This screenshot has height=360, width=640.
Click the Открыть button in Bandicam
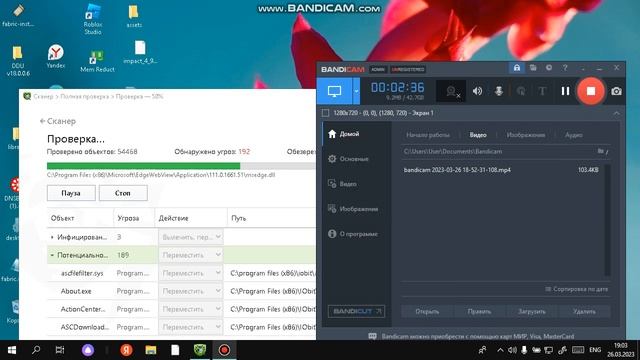pos(427,311)
